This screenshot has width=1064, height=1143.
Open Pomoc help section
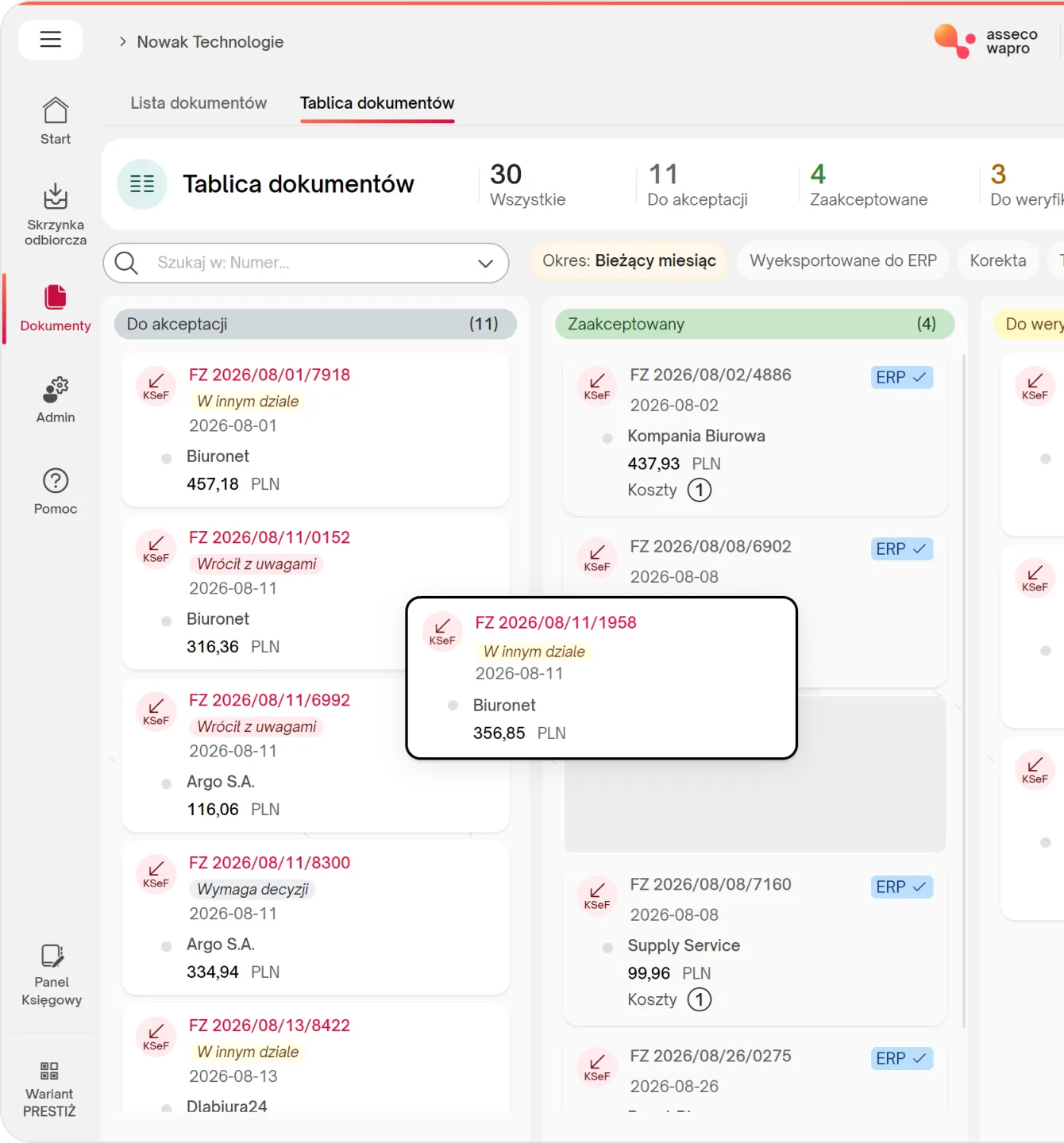(x=56, y=492)
